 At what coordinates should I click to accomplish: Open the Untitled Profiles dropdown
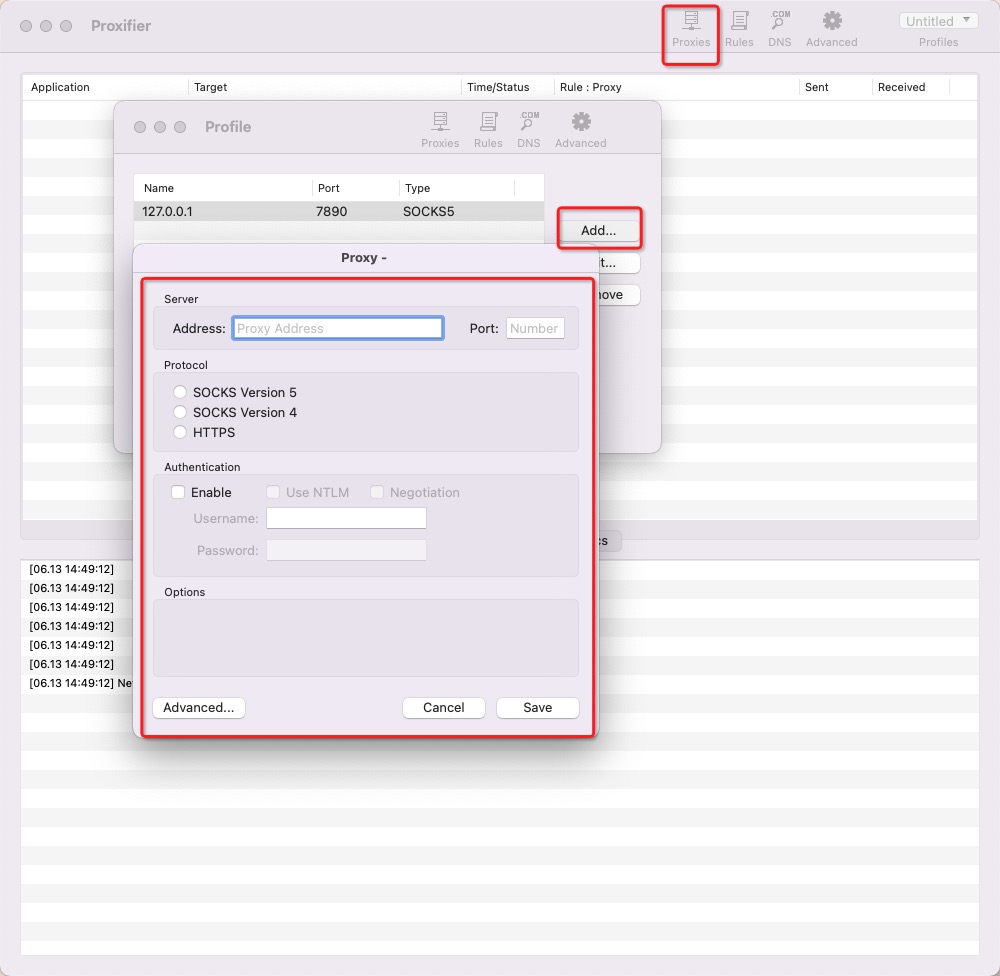coord(936,20)
